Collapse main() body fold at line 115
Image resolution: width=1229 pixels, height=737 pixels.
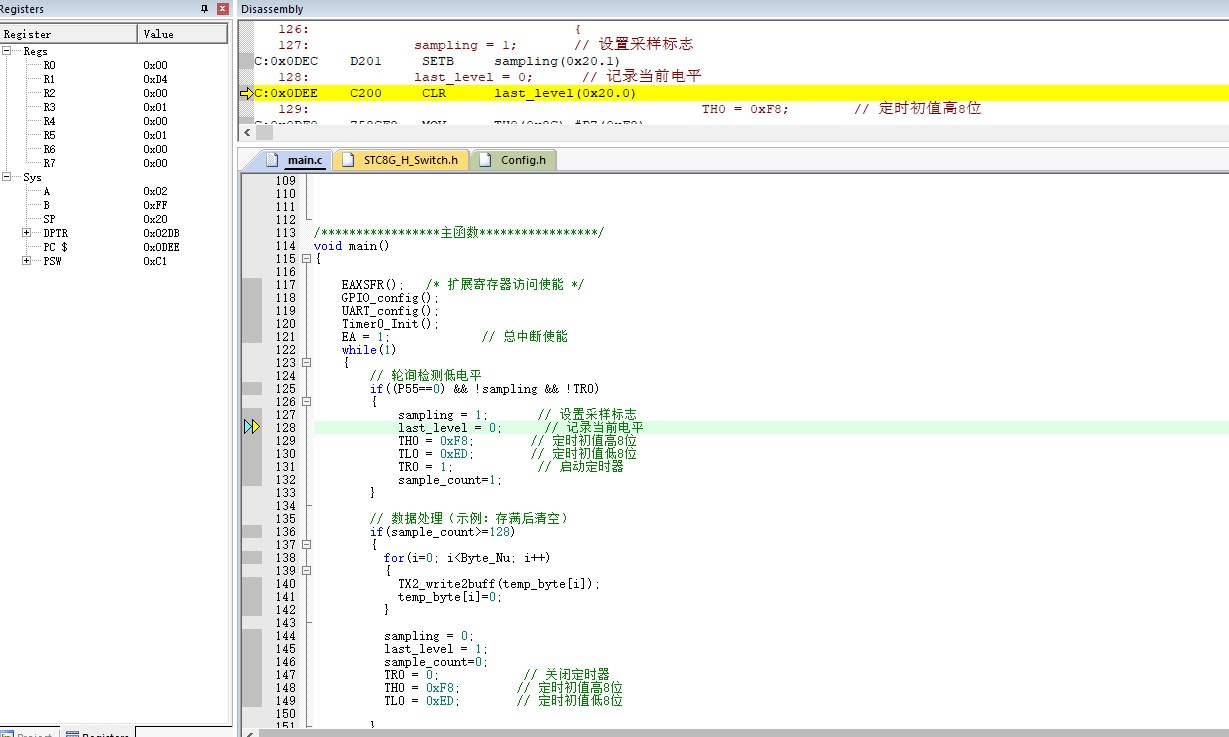(306, 259)
